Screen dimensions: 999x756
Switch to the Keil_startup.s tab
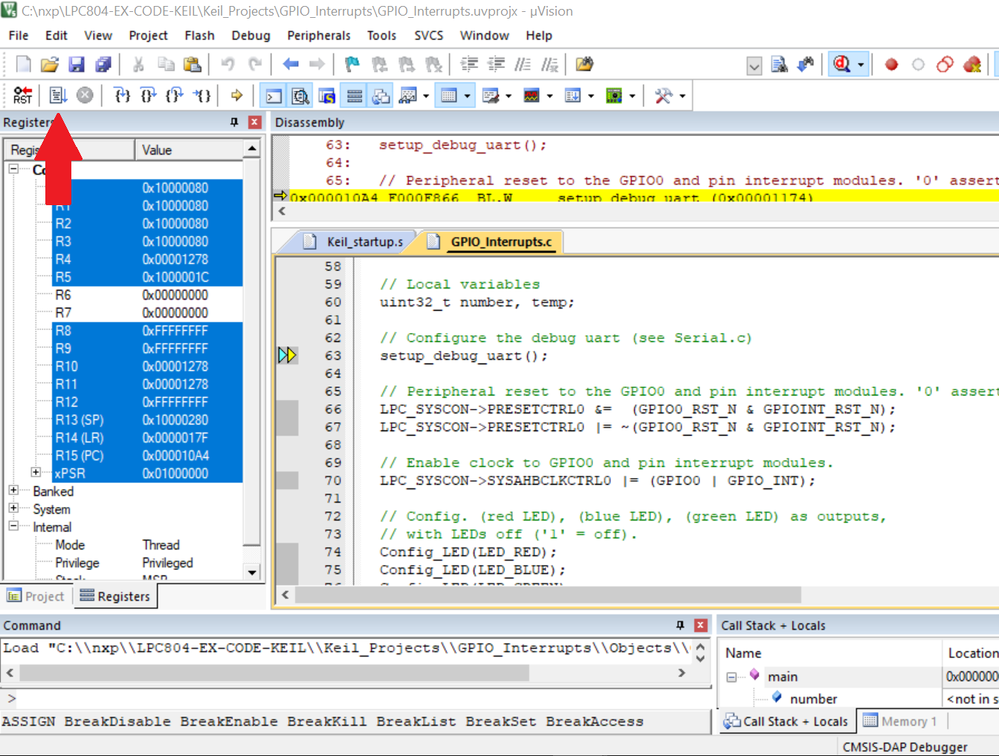coord(364,242)
